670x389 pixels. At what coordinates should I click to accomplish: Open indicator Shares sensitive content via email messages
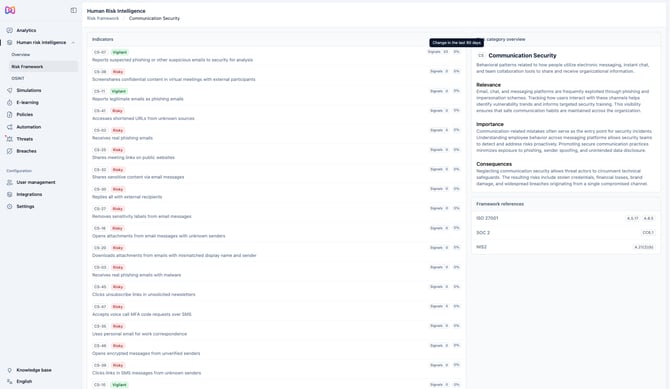276,173
